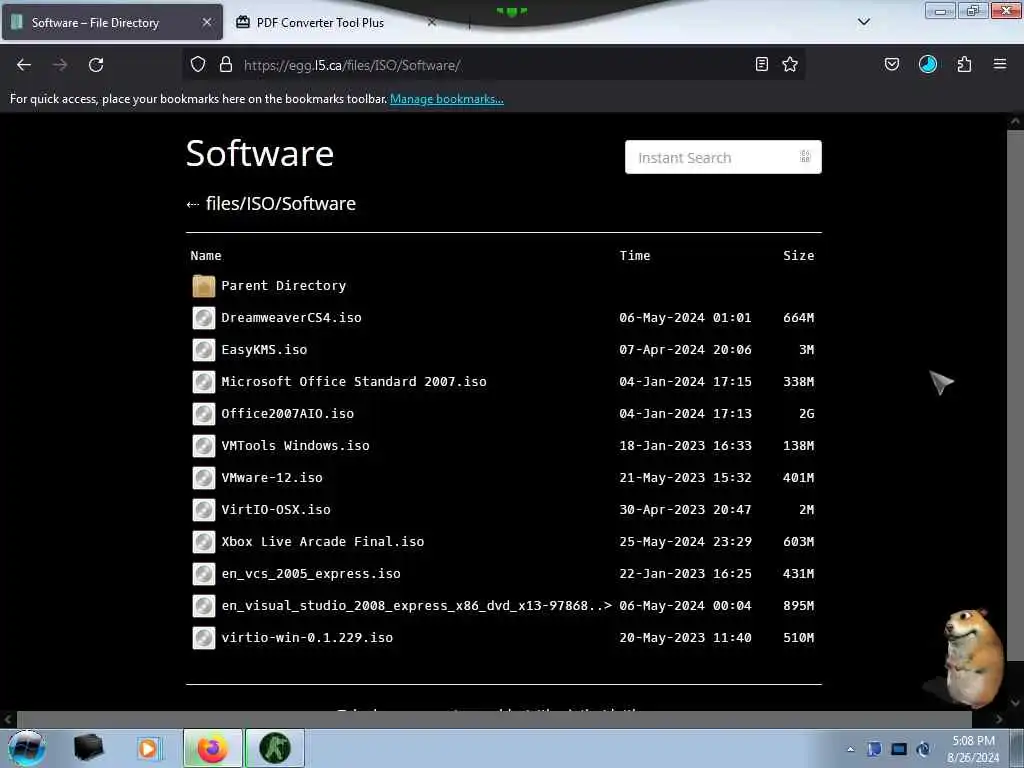
Task: Click the disc icon for en_vcs_2005_express.iso
Action: [204, 574]
